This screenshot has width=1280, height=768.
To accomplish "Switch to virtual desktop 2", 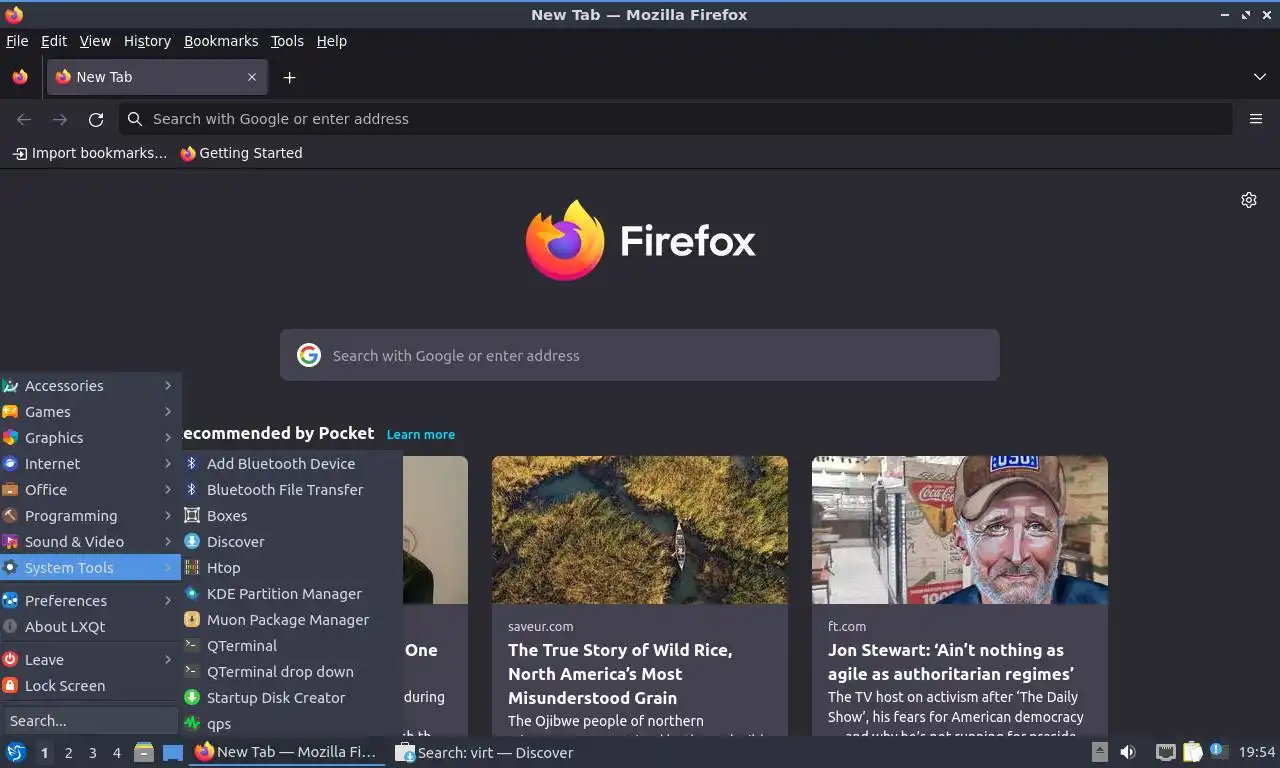I will coord(68,753).
